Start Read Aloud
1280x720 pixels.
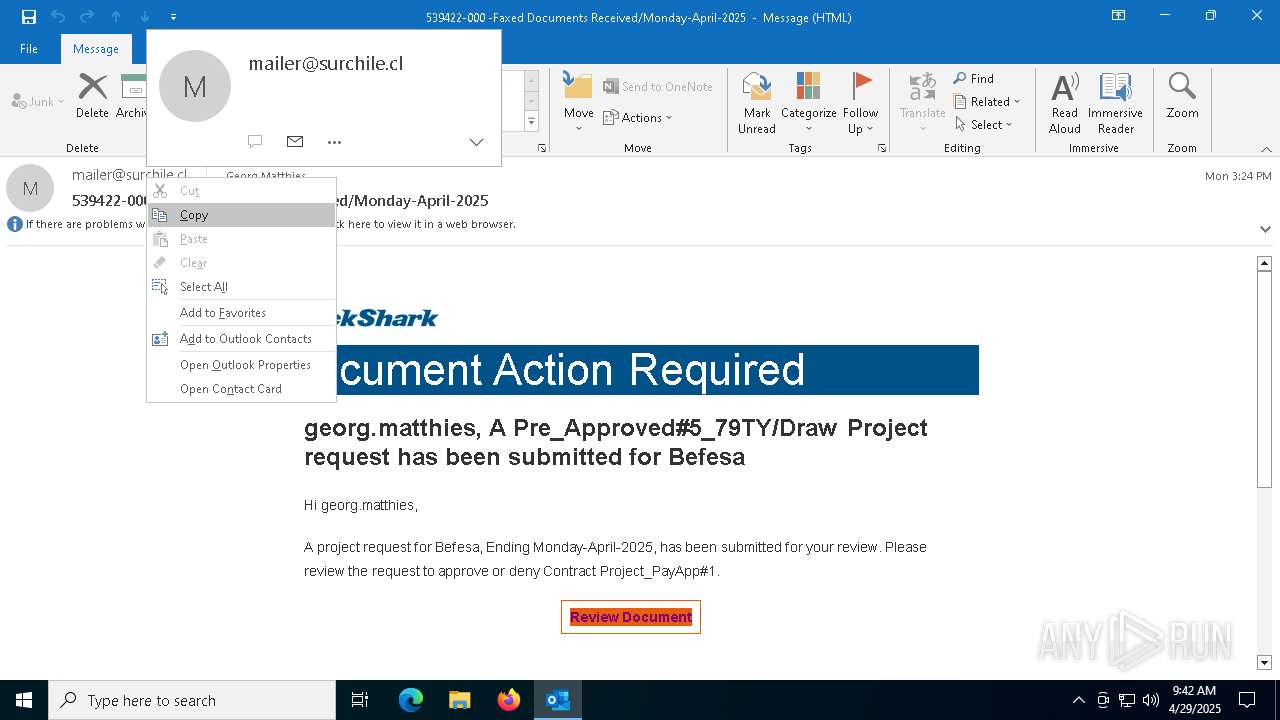pyautogui.click(x=1065, y=102)
